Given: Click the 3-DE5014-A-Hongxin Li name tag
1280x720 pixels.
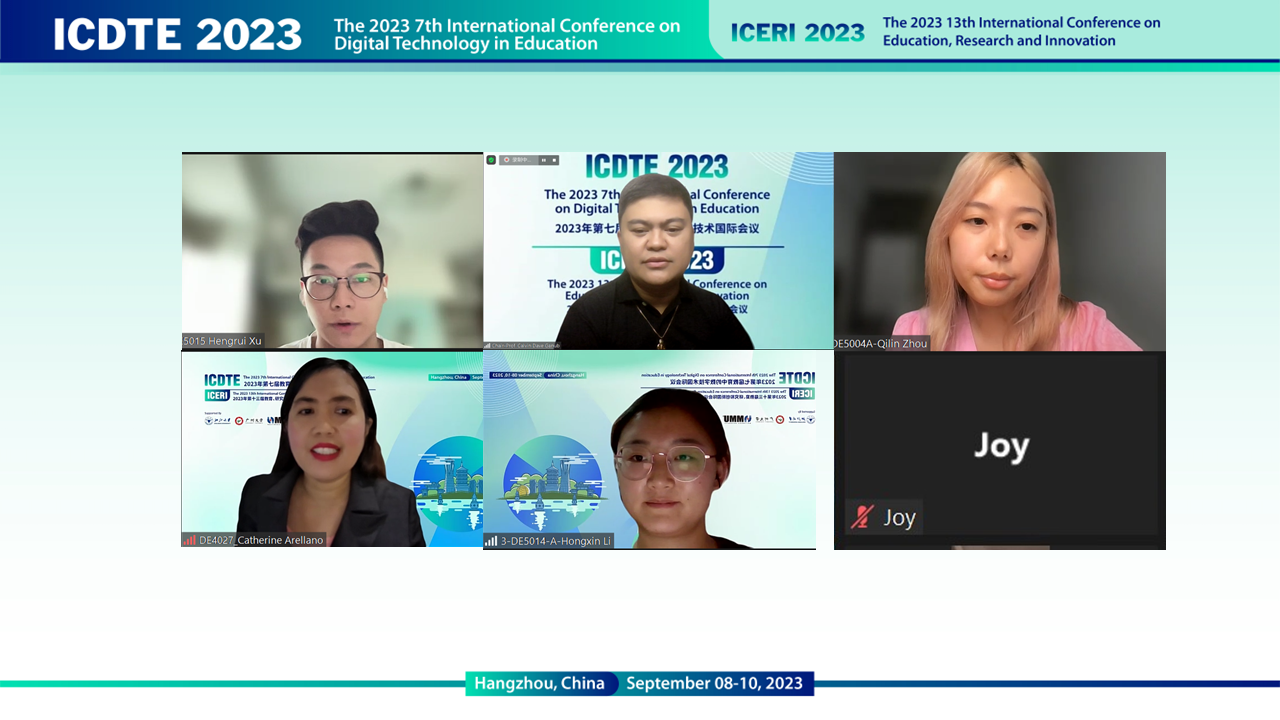Looking at the screenshot, I should coord(555,541).
